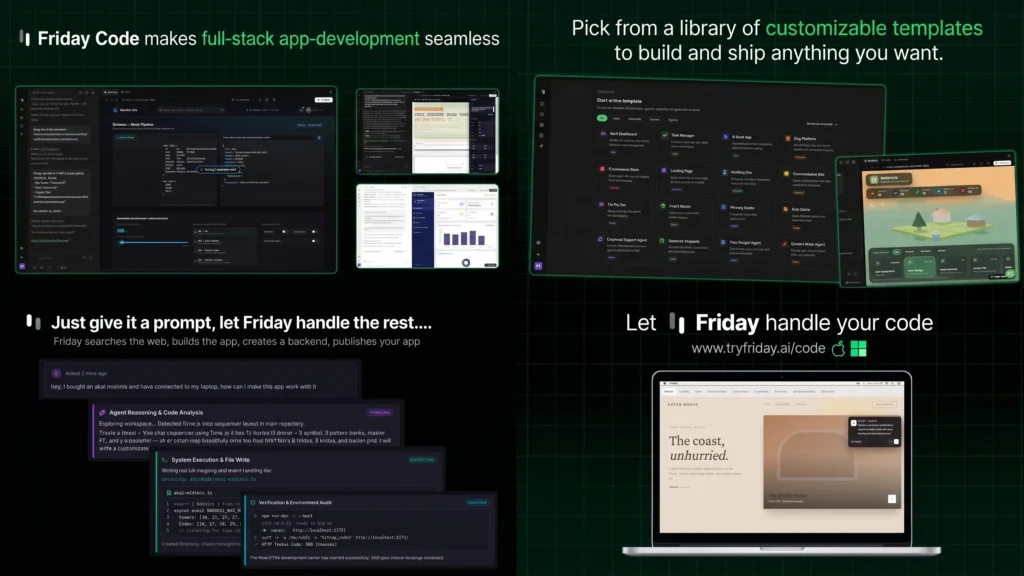Image resolution: width=1024 pixels, height=576 pixels.
Task: Select the akai-midimix.ts file entry
Action: 189,493
